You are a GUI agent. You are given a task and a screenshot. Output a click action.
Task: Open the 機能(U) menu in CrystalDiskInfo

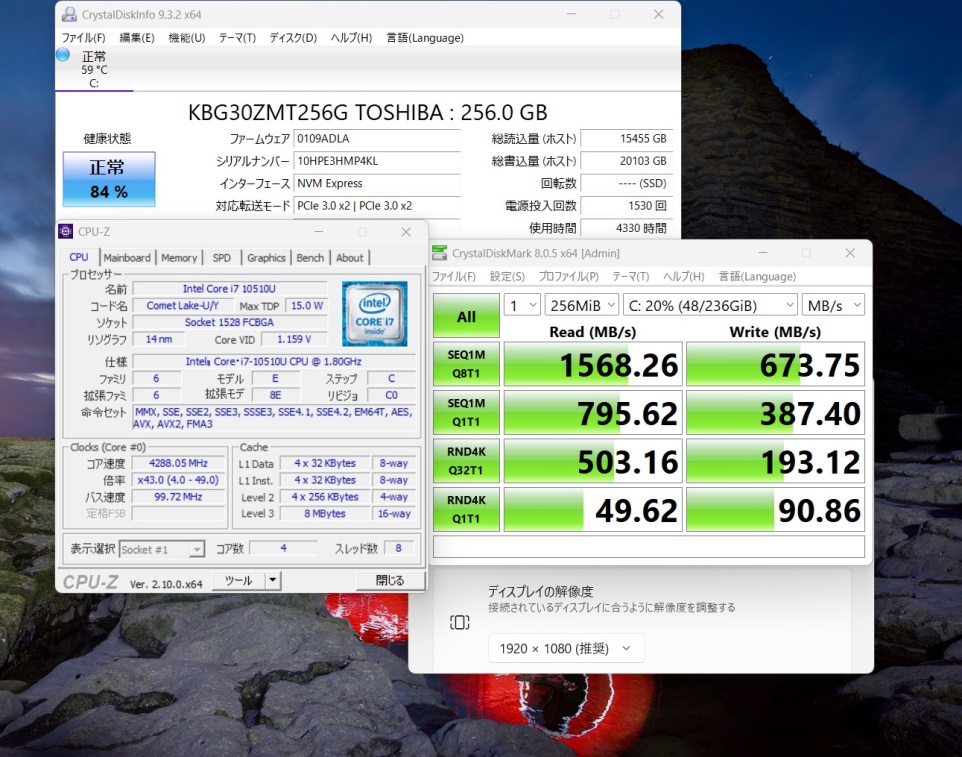pyautogui.click(x=187, y=38)
